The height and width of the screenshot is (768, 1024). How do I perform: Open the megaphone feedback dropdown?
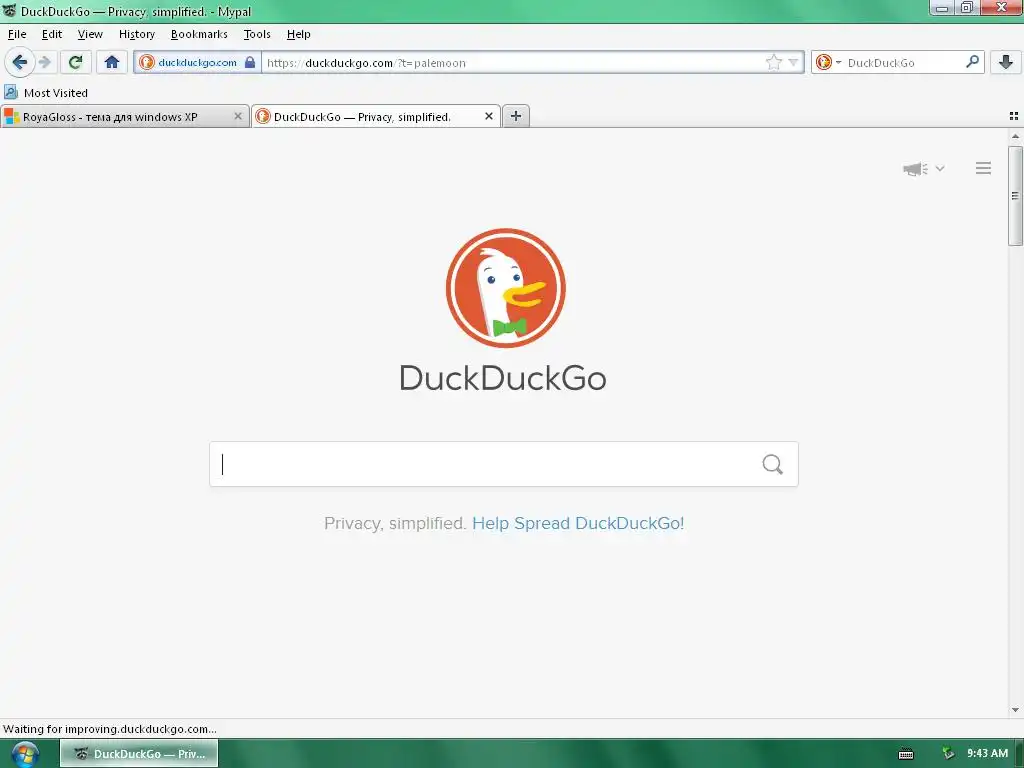[x=923, y=169]
